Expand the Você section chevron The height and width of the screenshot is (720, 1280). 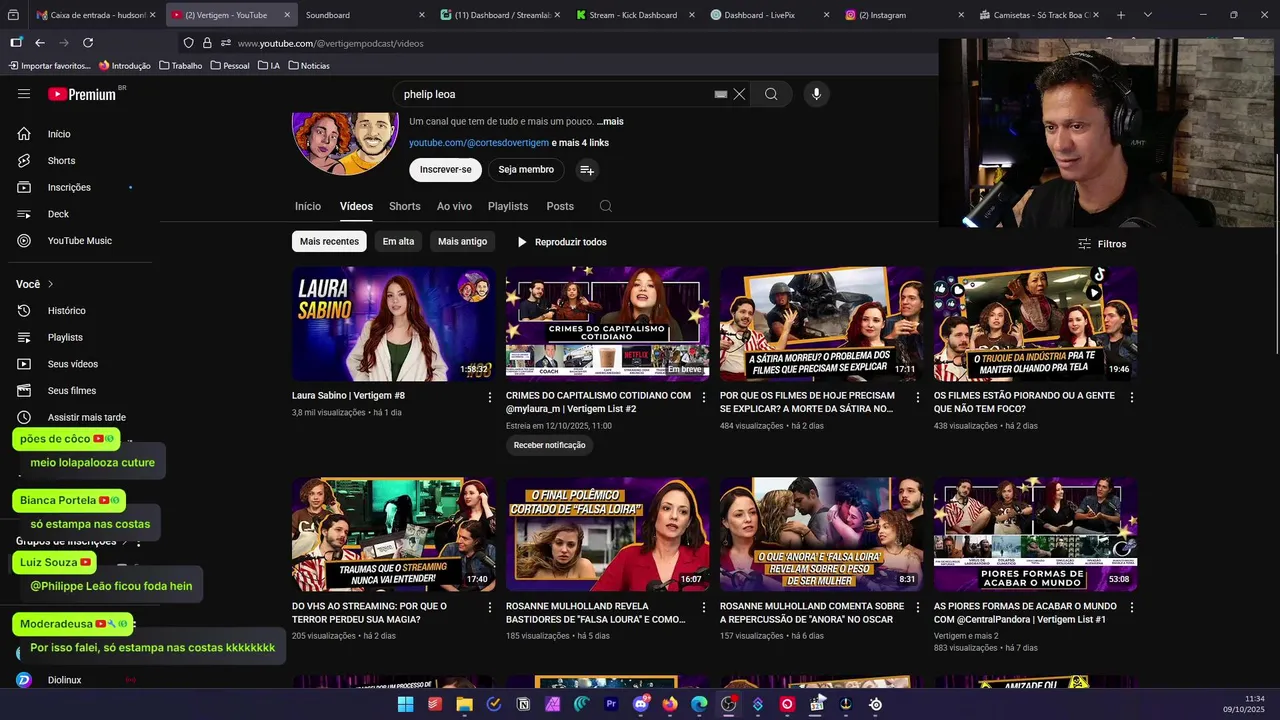pos(50,285)
